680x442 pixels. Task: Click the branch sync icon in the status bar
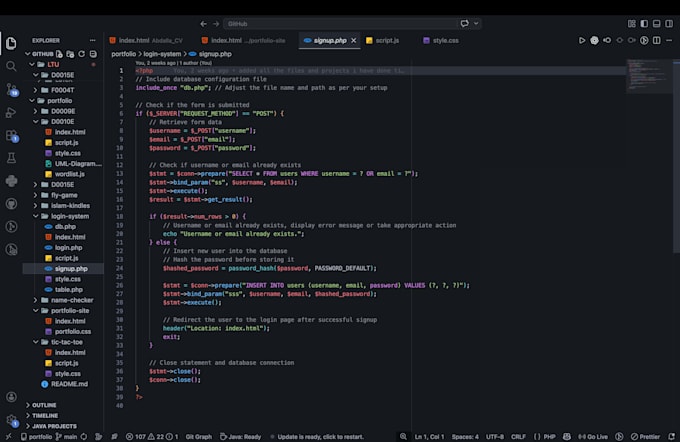click(84, 437)
